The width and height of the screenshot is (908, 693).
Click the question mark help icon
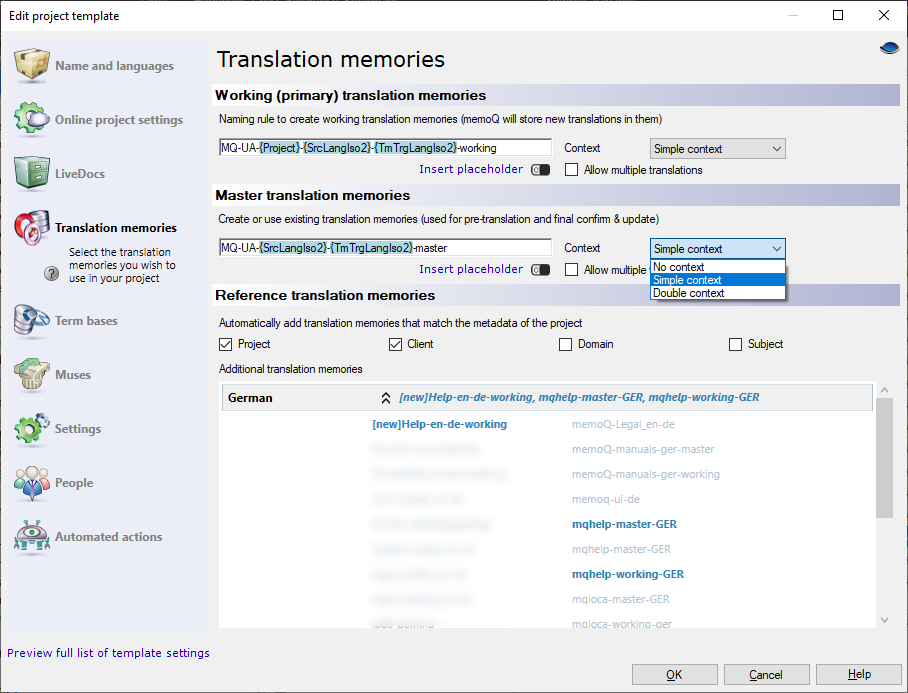pos(52,273)
